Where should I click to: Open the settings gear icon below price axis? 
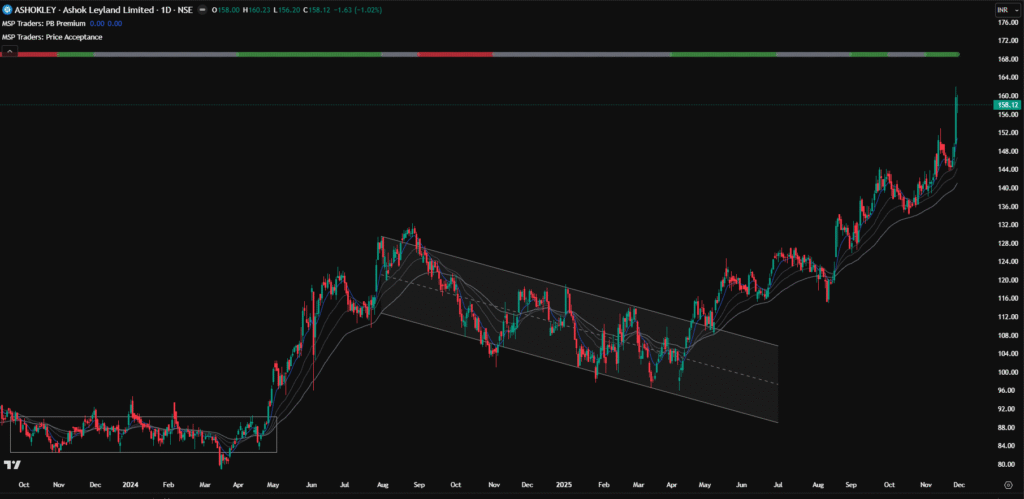(x=1007, y=484)
